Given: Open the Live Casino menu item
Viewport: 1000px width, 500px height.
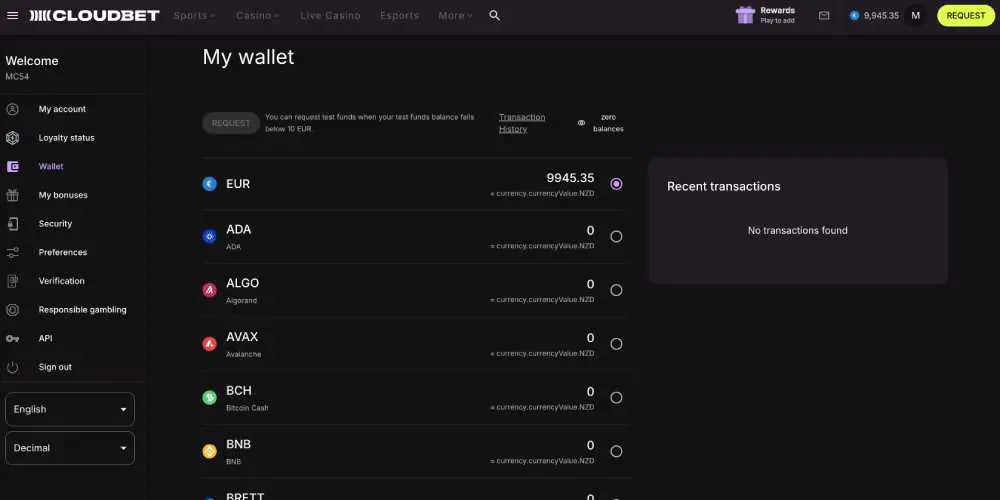Looking at the screenshot, I should tap(330, 16).
